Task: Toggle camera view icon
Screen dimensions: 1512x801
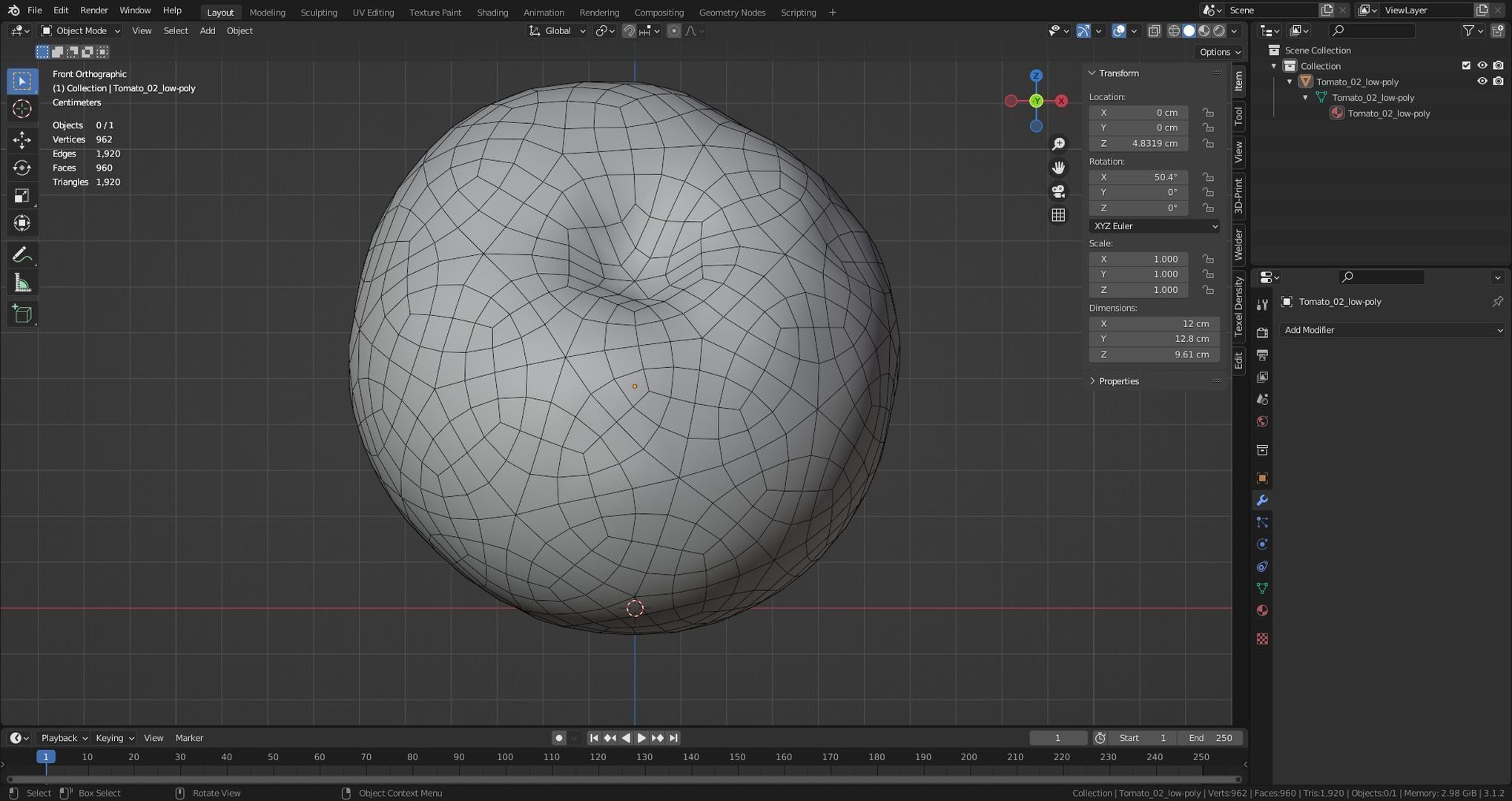Action: (1058, 191)
